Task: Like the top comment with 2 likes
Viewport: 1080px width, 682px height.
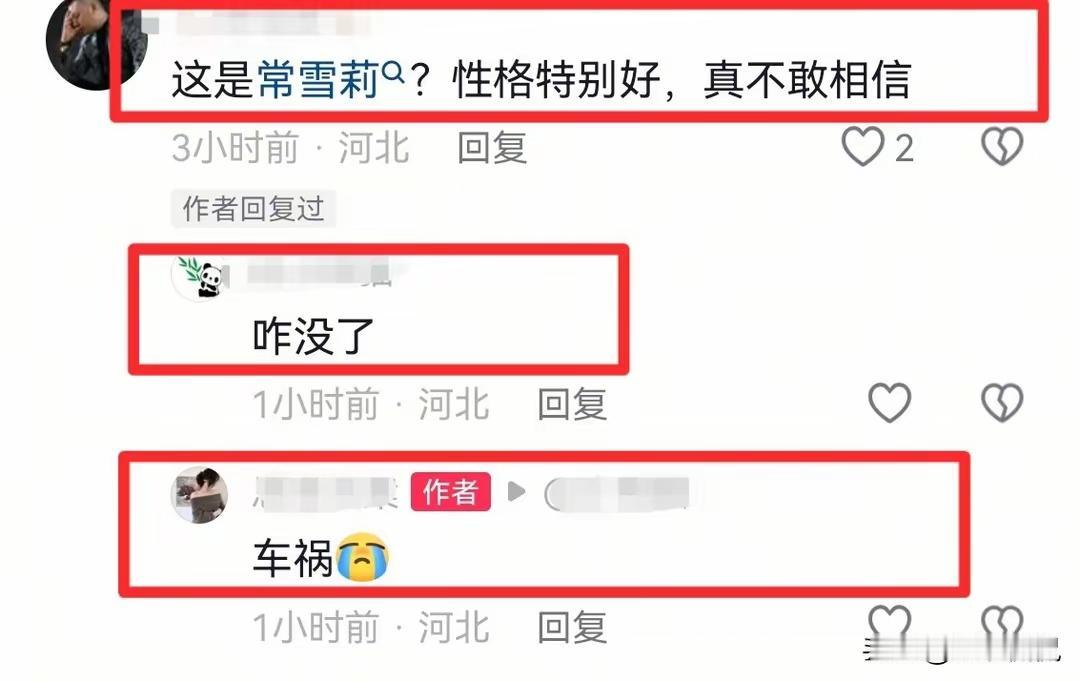Action: 862,147
